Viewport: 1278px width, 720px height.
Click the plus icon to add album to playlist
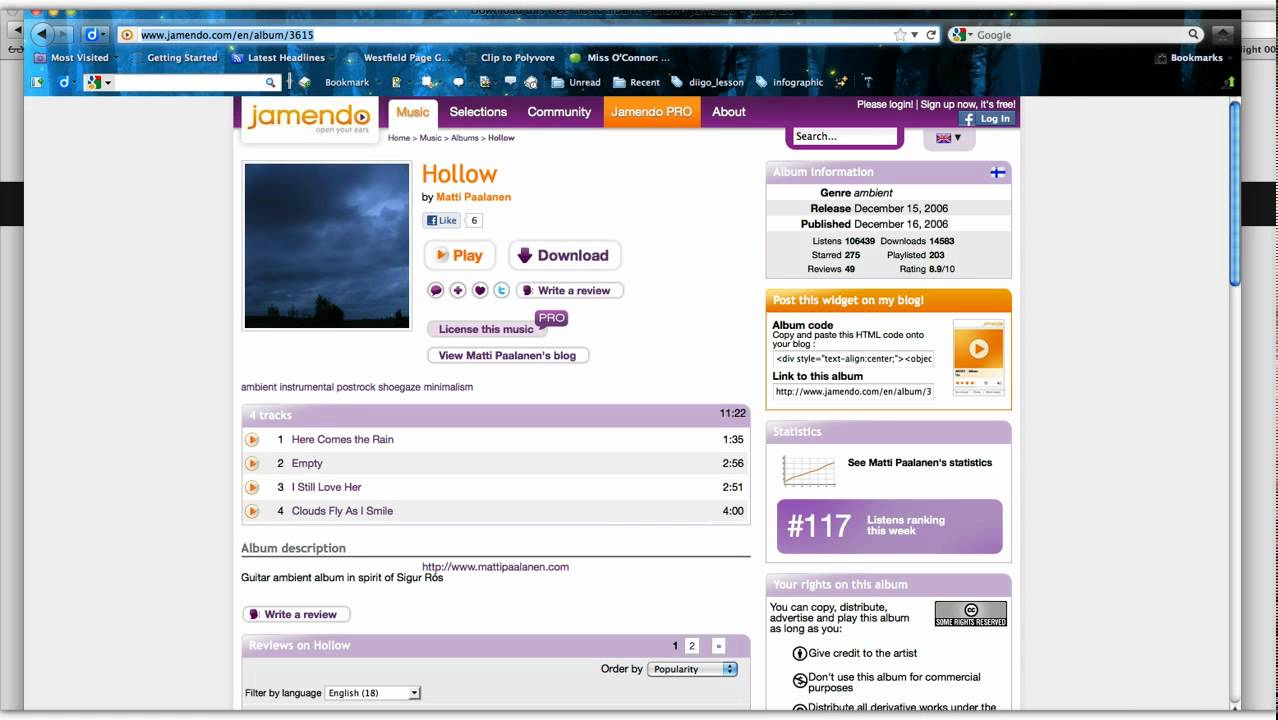pyautogui.click(x=458, y=290)
